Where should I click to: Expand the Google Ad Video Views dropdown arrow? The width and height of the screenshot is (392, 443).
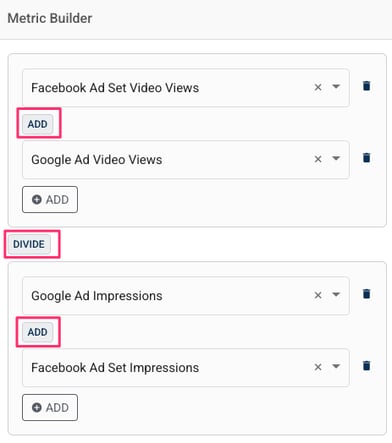(336, 158)
